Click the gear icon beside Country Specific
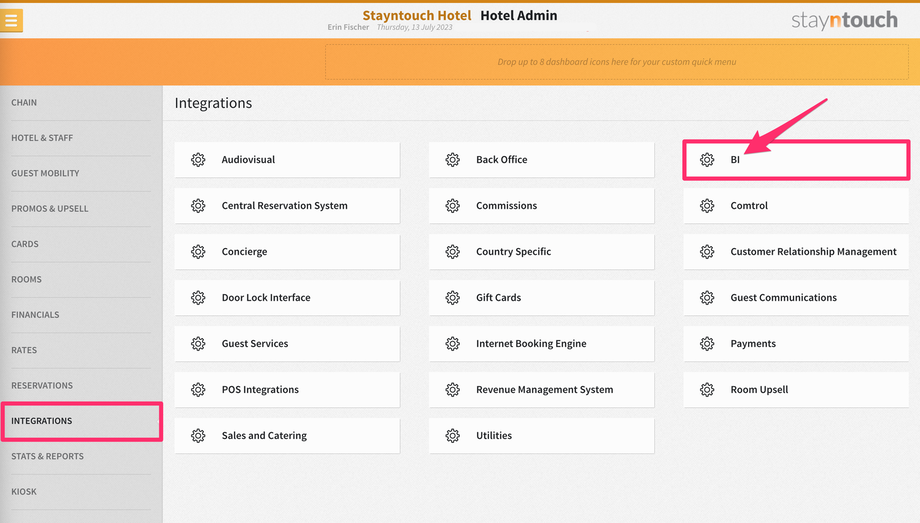 pos(452,252)
